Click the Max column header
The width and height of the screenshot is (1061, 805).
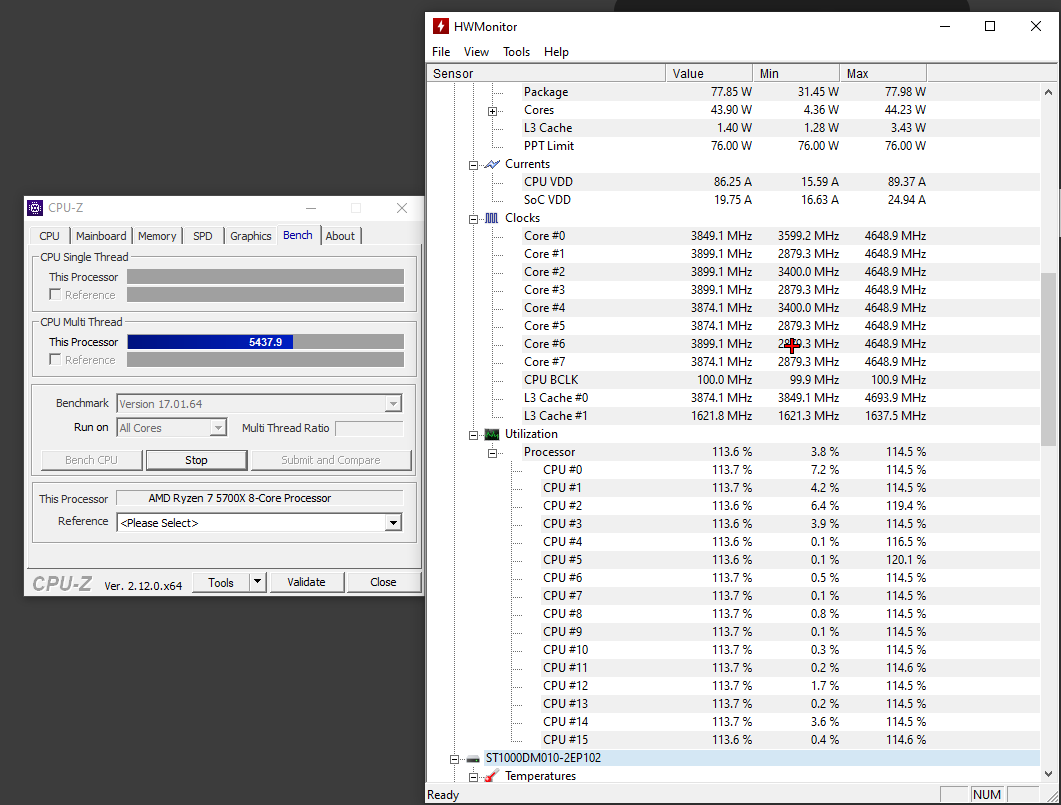pyautogui.click(x=883, y=73)
